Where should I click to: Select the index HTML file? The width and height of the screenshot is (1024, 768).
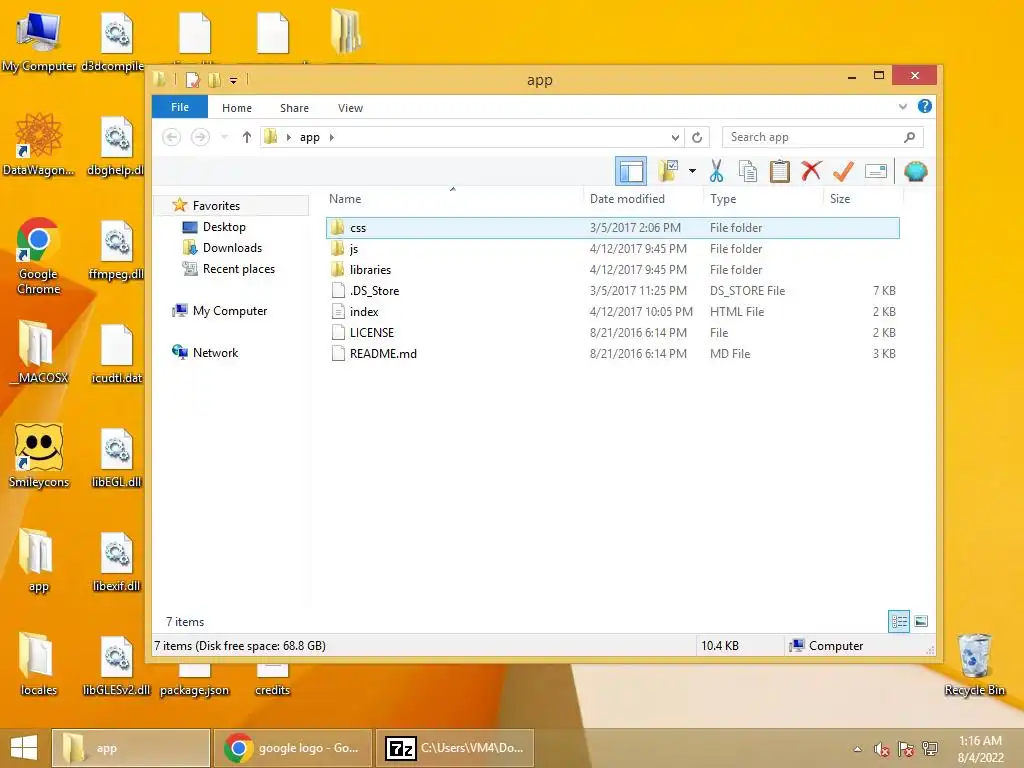(613, 312)
